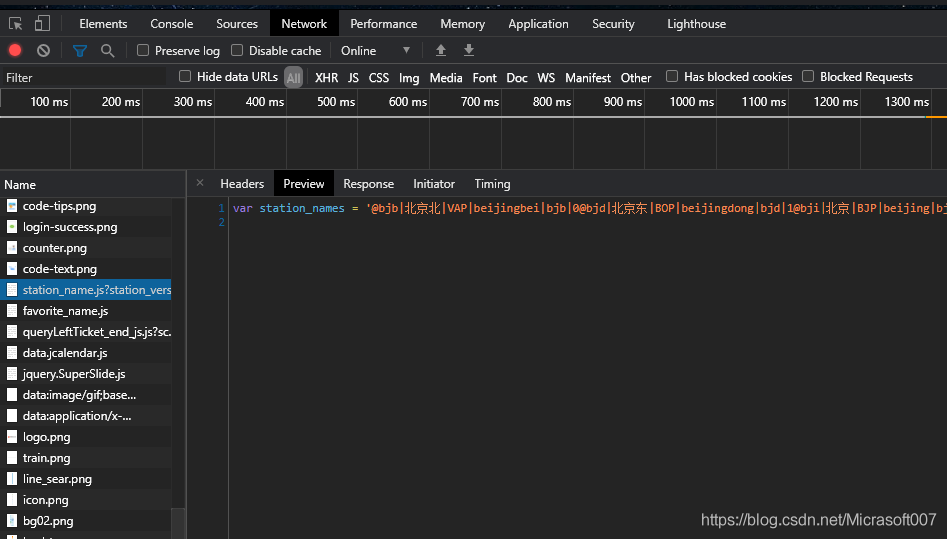Enable the Disable cache checkbox
This screenshot has height=539, width=947.
[x=237, y=50]
